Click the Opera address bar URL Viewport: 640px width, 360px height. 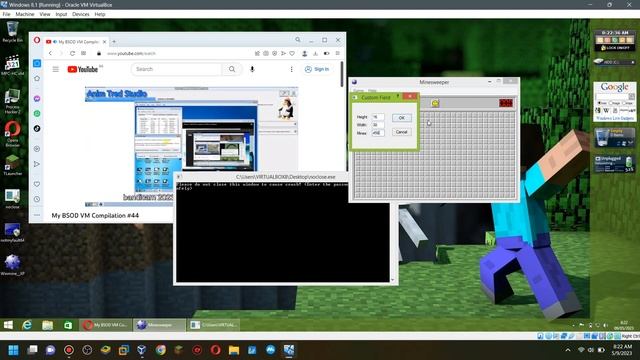point(131,53)
